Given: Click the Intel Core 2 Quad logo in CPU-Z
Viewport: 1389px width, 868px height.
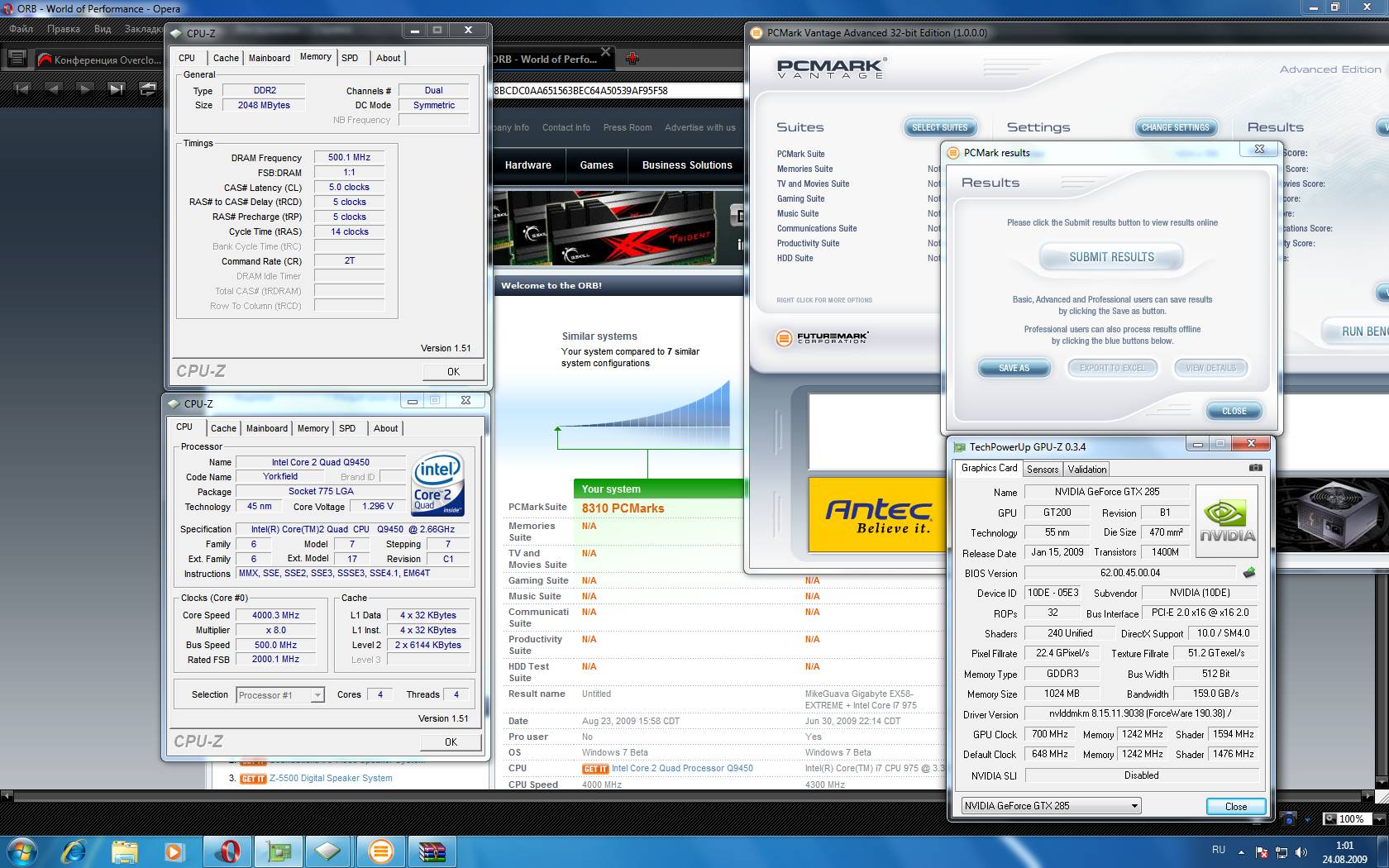Looking at the screenshot, I should [x=438, y=484].
